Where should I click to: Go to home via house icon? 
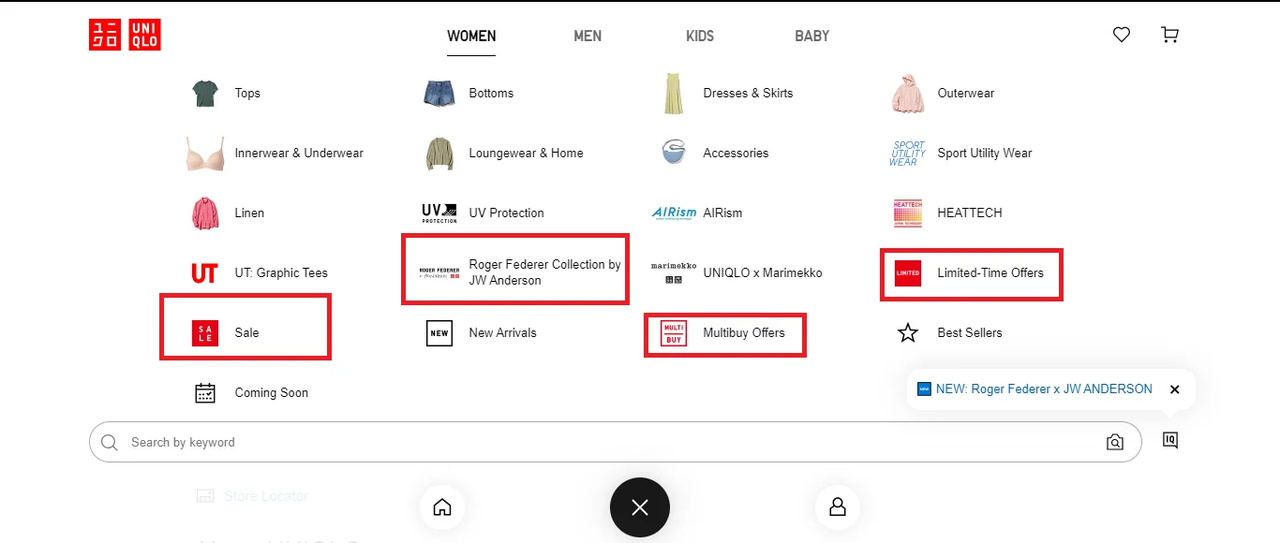[442, 507]
